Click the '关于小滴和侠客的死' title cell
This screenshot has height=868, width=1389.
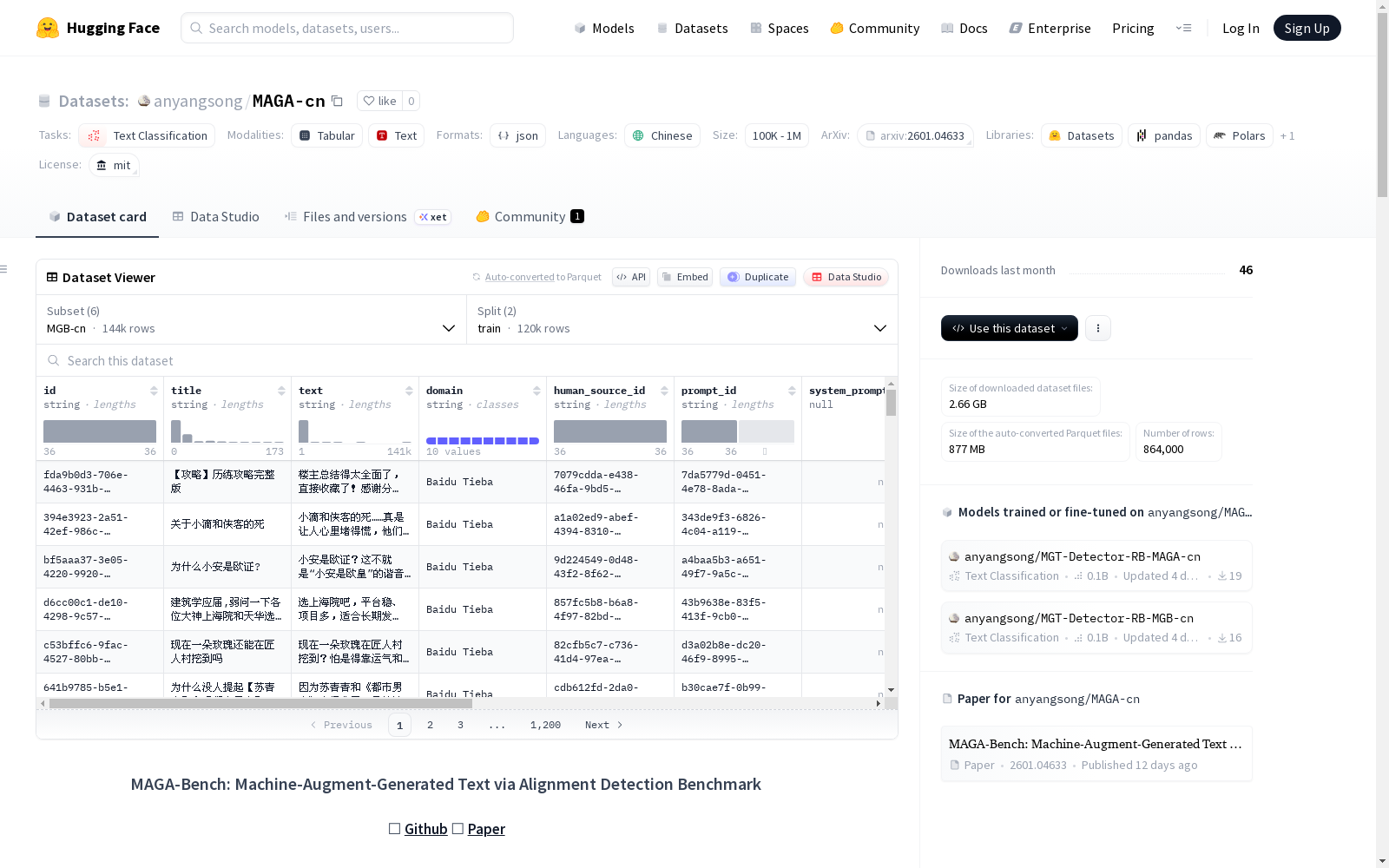tap(227, 524)
